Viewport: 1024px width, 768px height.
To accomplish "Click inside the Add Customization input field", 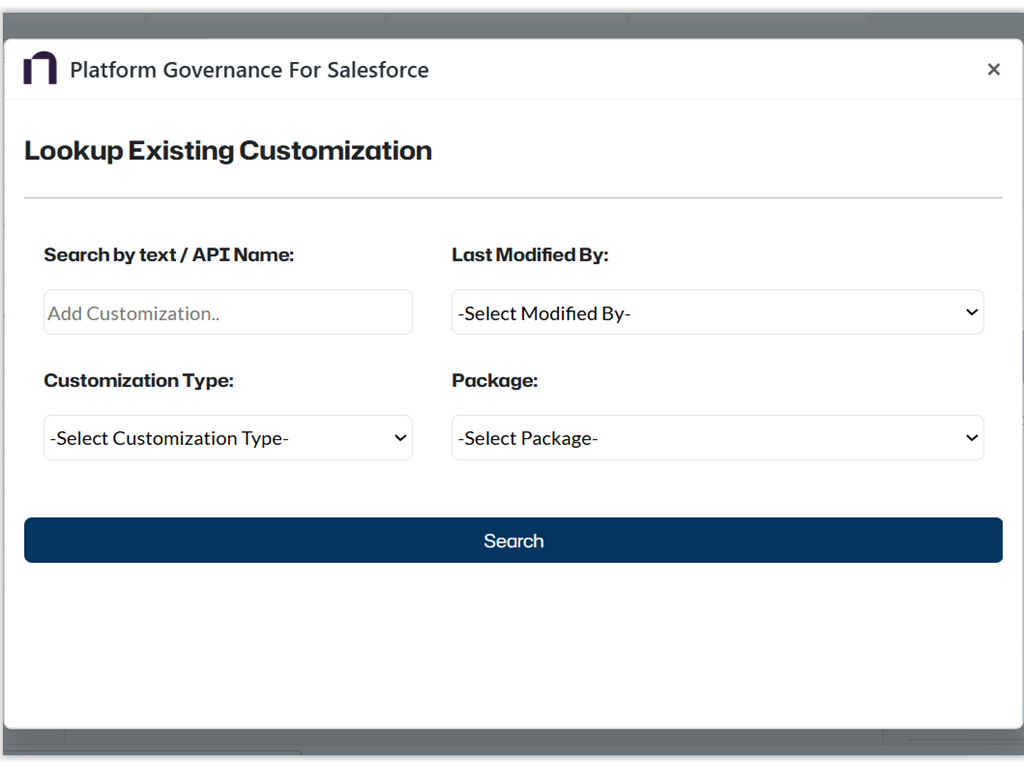I will 227,312.
